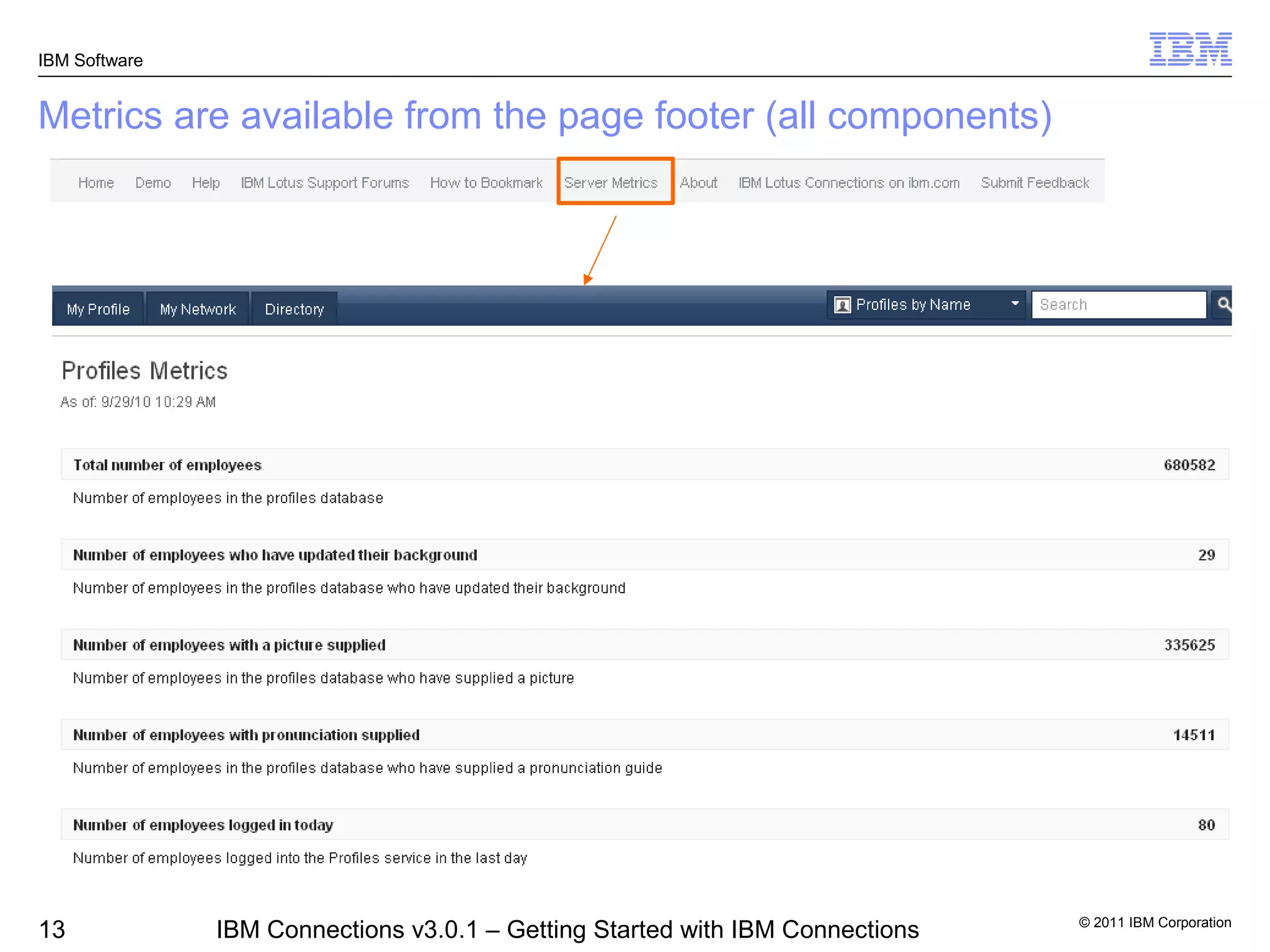Image resolution: width=1270 pixels, height=952 pixels.
Task: Click the IBM logo
Action: coord(1190,49)
